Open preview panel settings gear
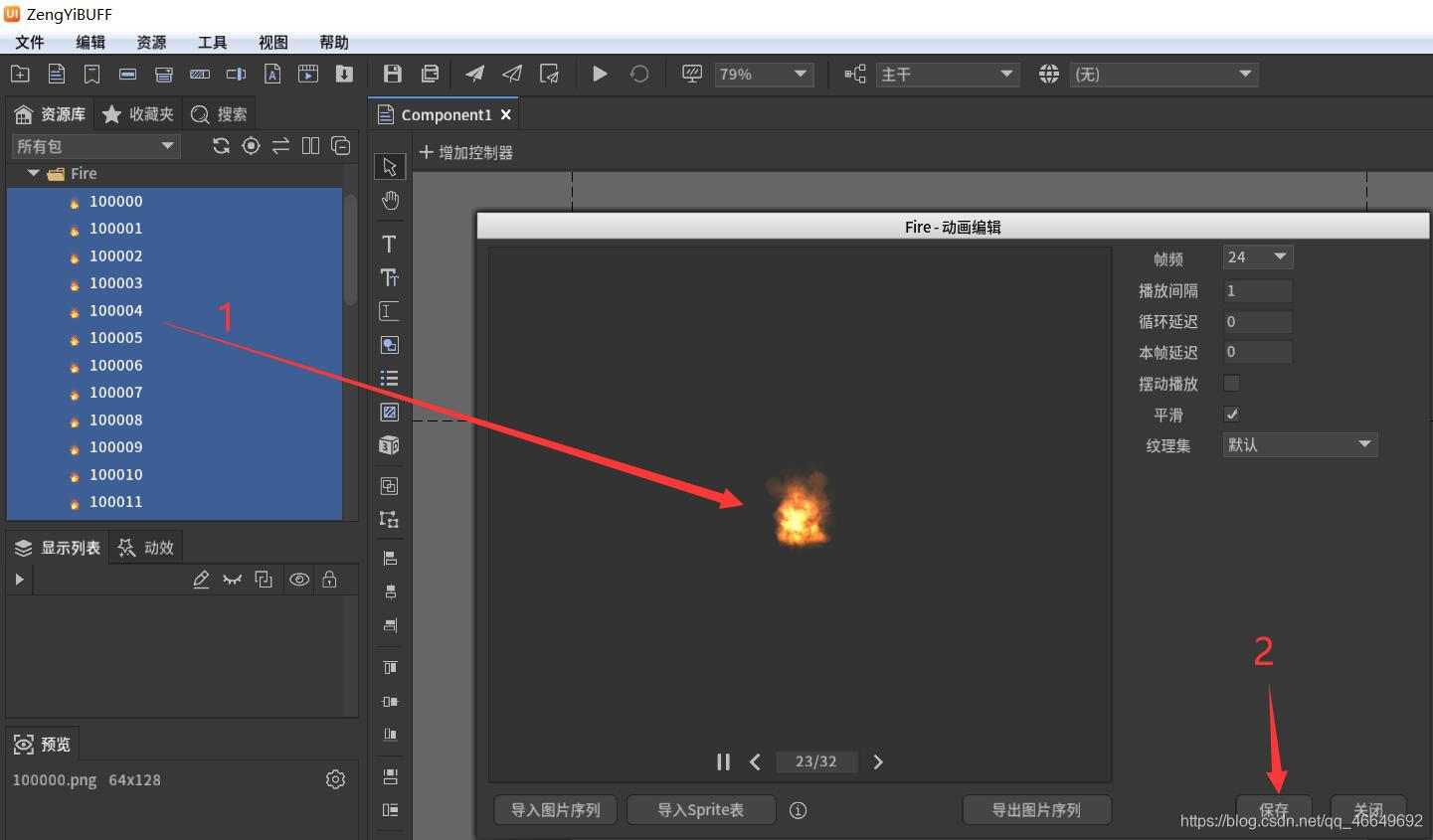 tap(335, 779)
